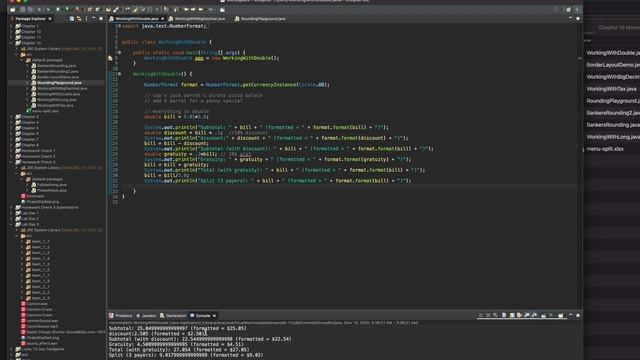The width and height of the screenshot is (640, 360).
Task: Maximize the Console panel
Action: [578, 315]
